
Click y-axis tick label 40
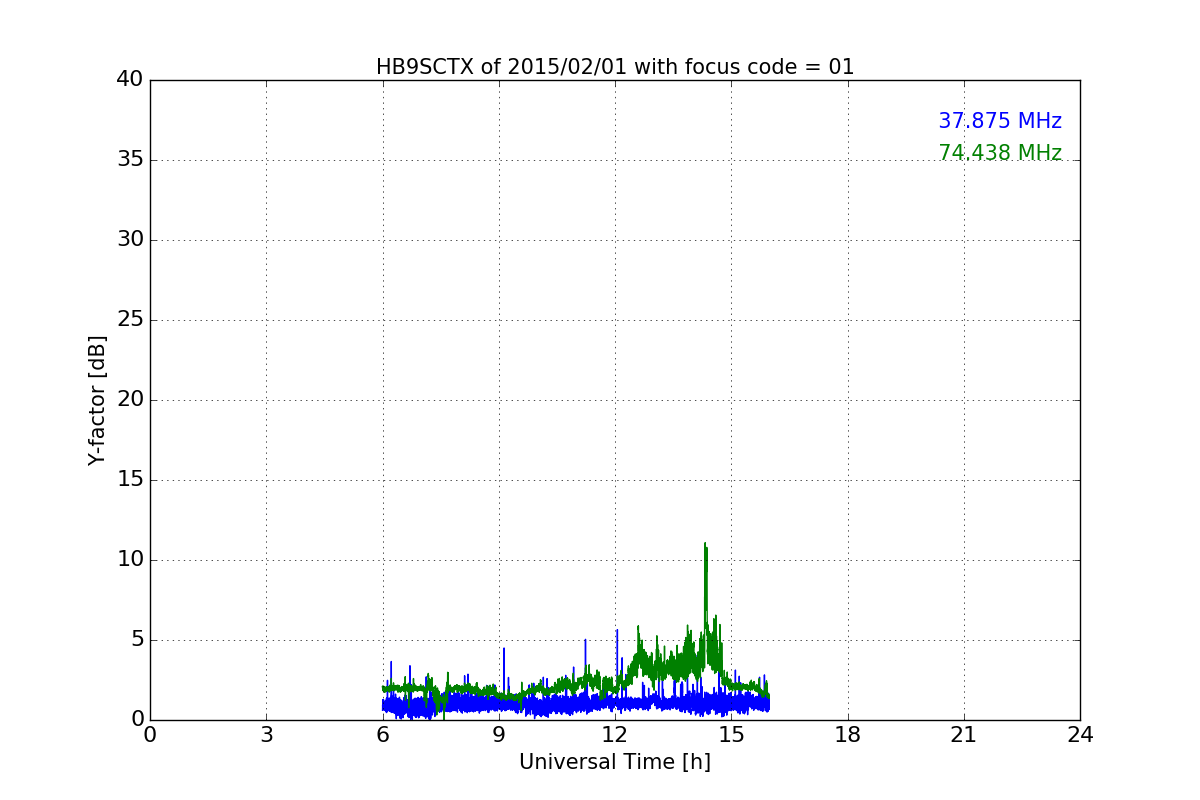coord(130,79)
